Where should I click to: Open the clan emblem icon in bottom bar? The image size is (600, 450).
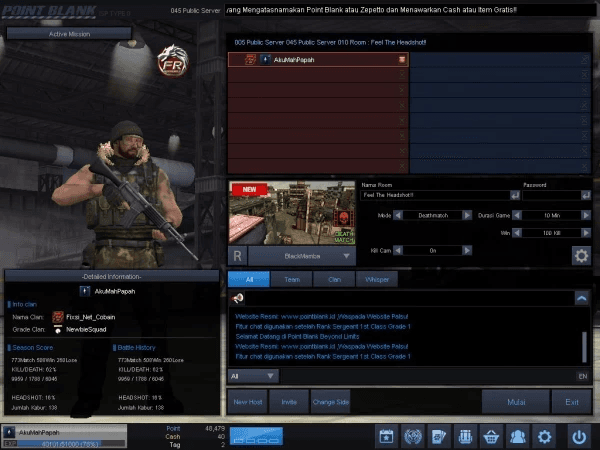point(412,436)
